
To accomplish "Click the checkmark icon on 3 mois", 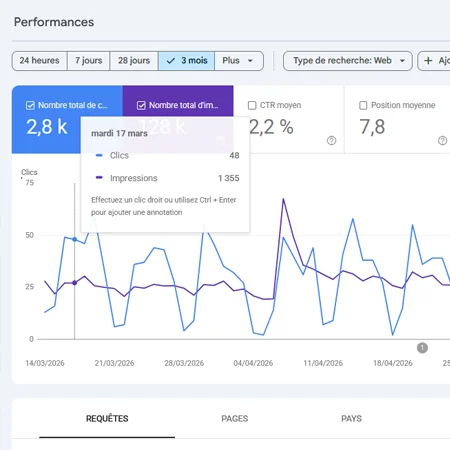I will (171, 61).
